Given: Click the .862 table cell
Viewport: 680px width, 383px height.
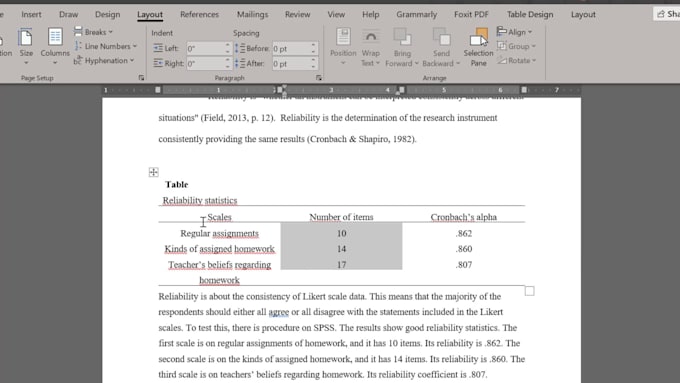Looking at the screenshot, I should [x=464, y=233].
